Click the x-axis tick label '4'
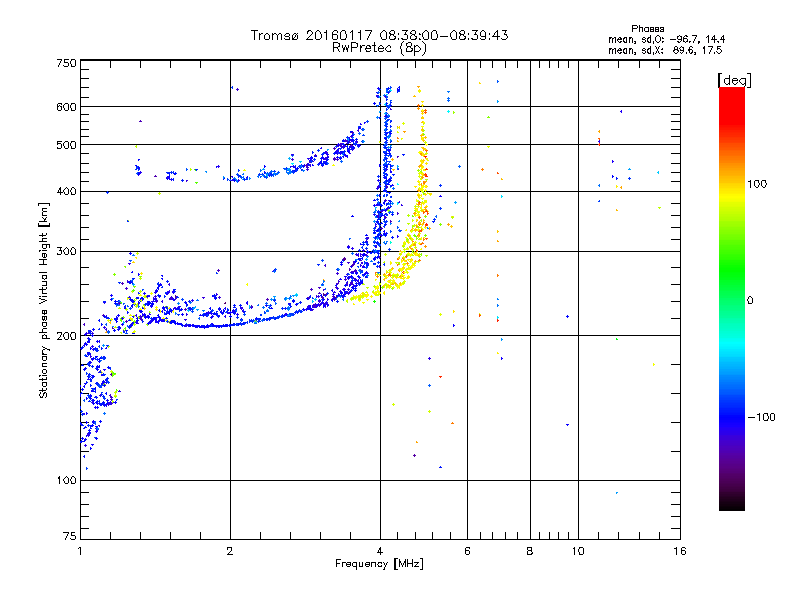The image size is (800, 600). (x=380, y=551)
